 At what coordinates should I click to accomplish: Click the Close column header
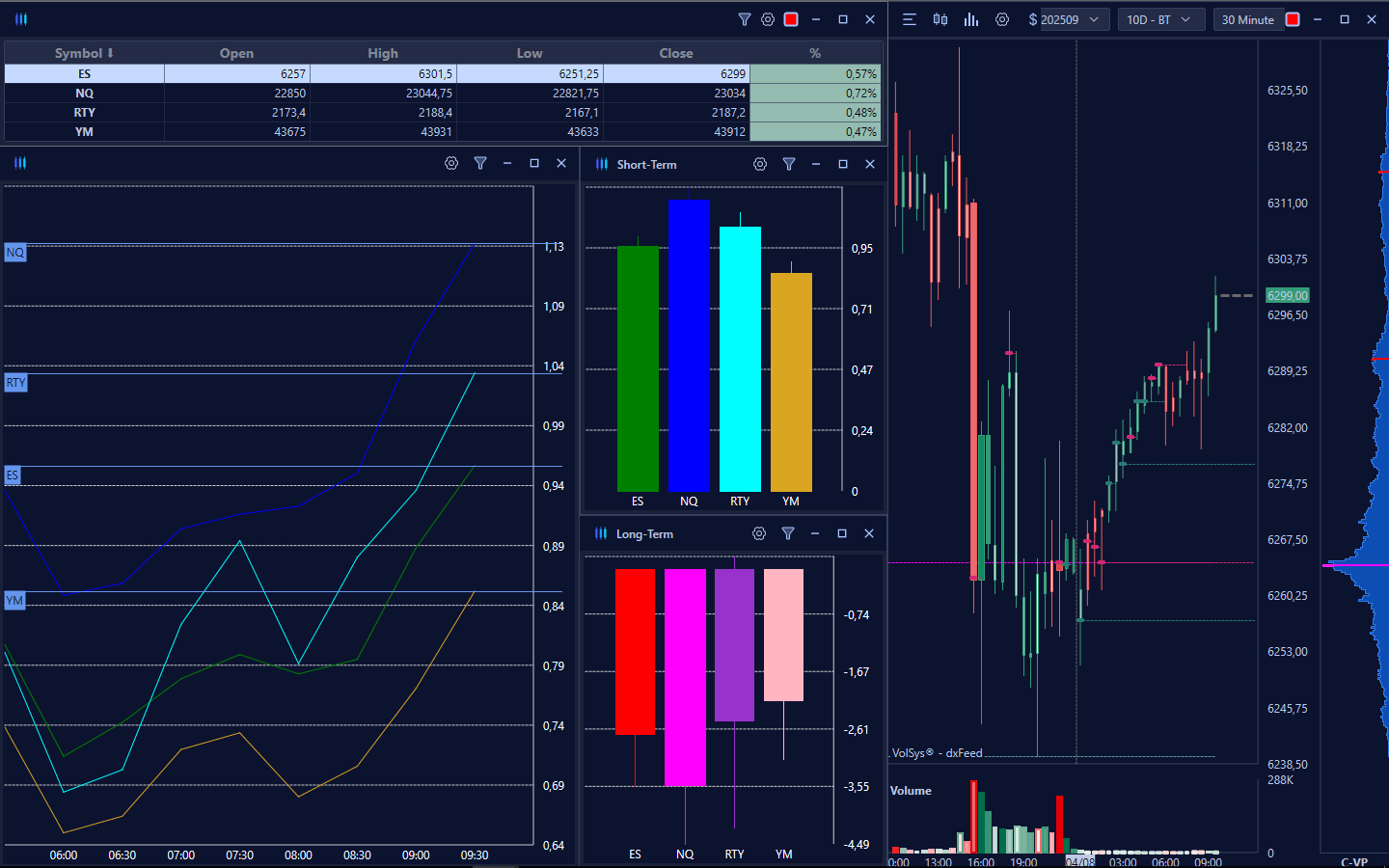point(675,53)
